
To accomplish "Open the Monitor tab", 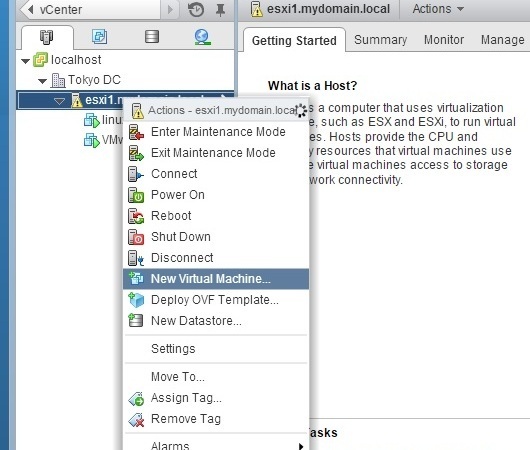I will point(444,40).
